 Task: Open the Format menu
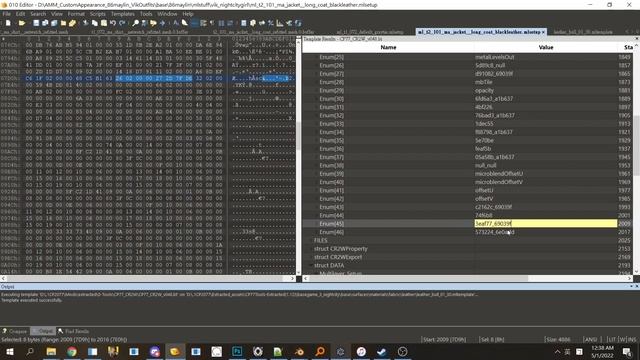(x=76, y=14)
